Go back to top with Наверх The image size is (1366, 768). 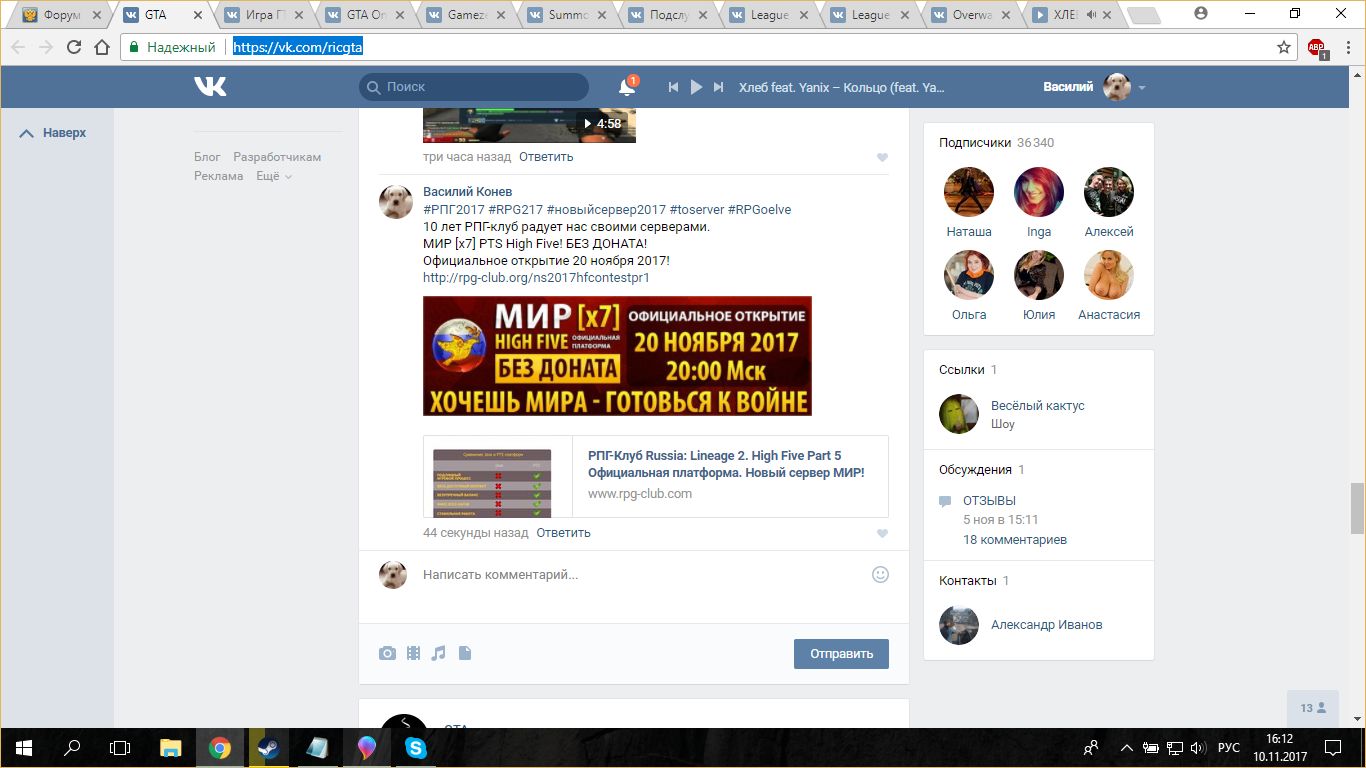point(54,133)
